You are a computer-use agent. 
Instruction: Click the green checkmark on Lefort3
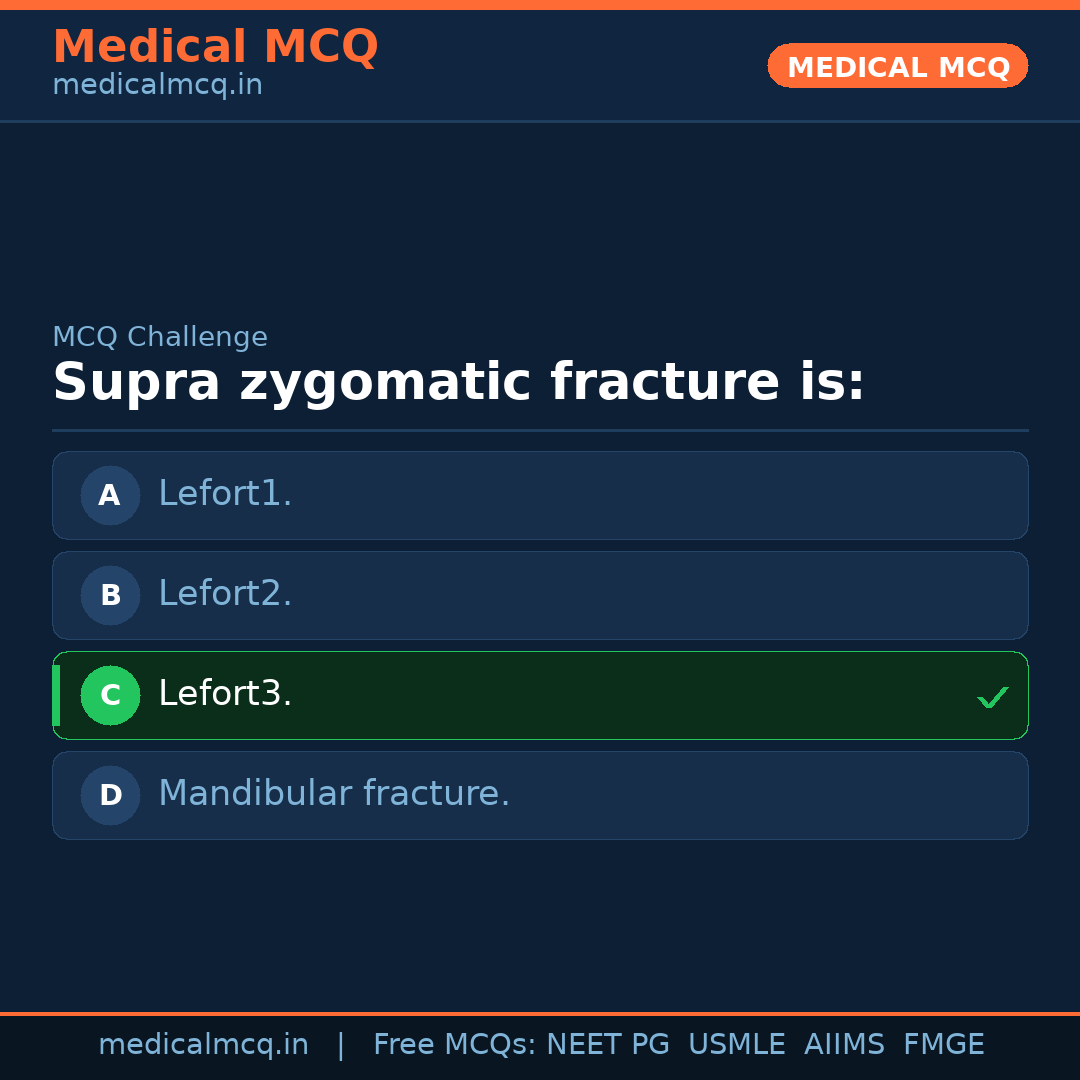pyautogui.click(x=992, y=696)
